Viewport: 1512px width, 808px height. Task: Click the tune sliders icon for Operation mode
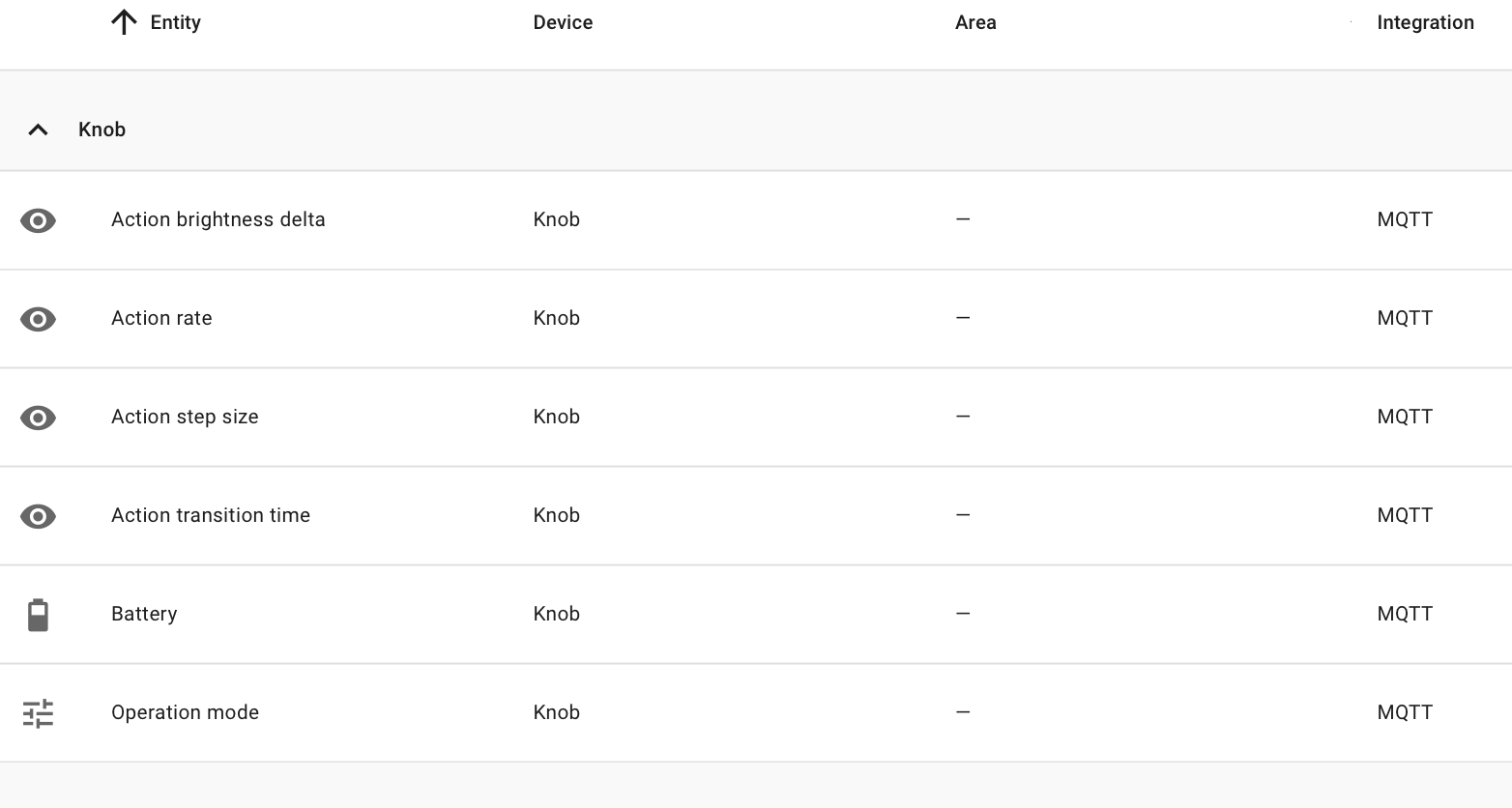point(38,713)
